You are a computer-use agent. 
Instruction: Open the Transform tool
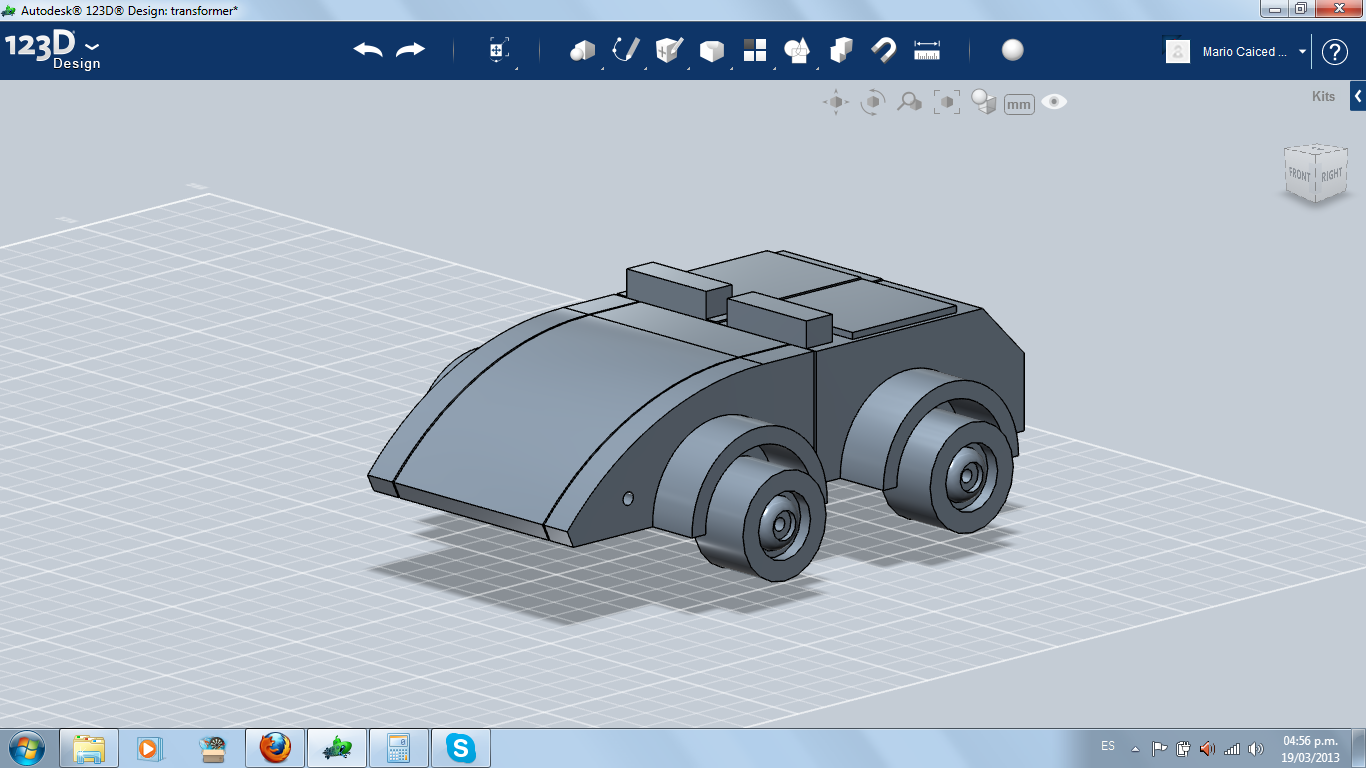[499, 51]
